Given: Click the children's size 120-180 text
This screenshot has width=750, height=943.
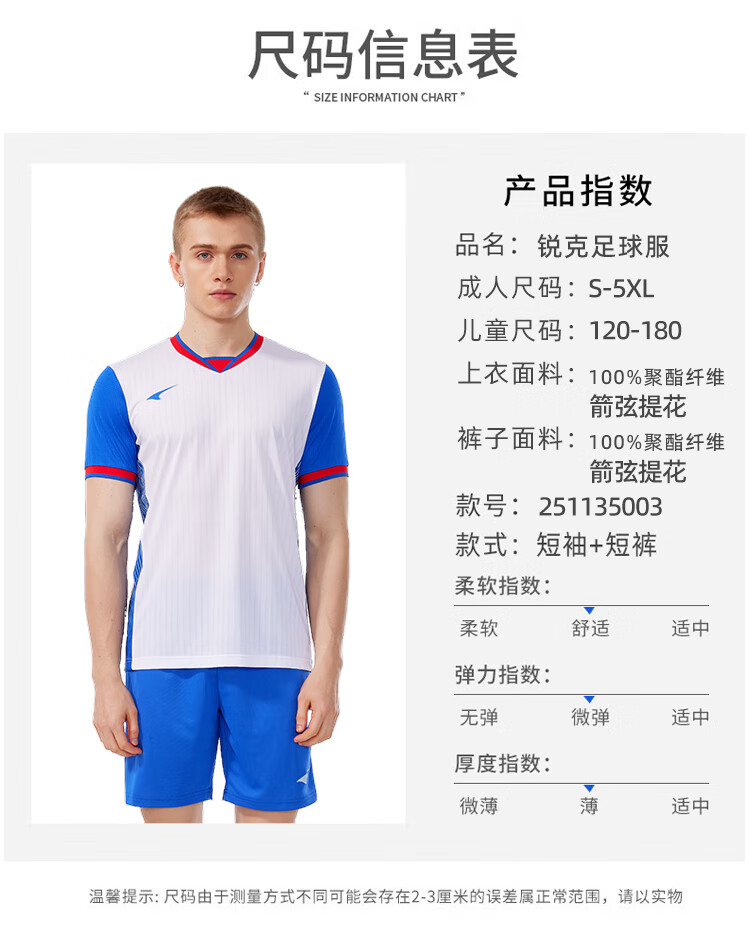Looking at the screenshot, I should tap(635, 331).
